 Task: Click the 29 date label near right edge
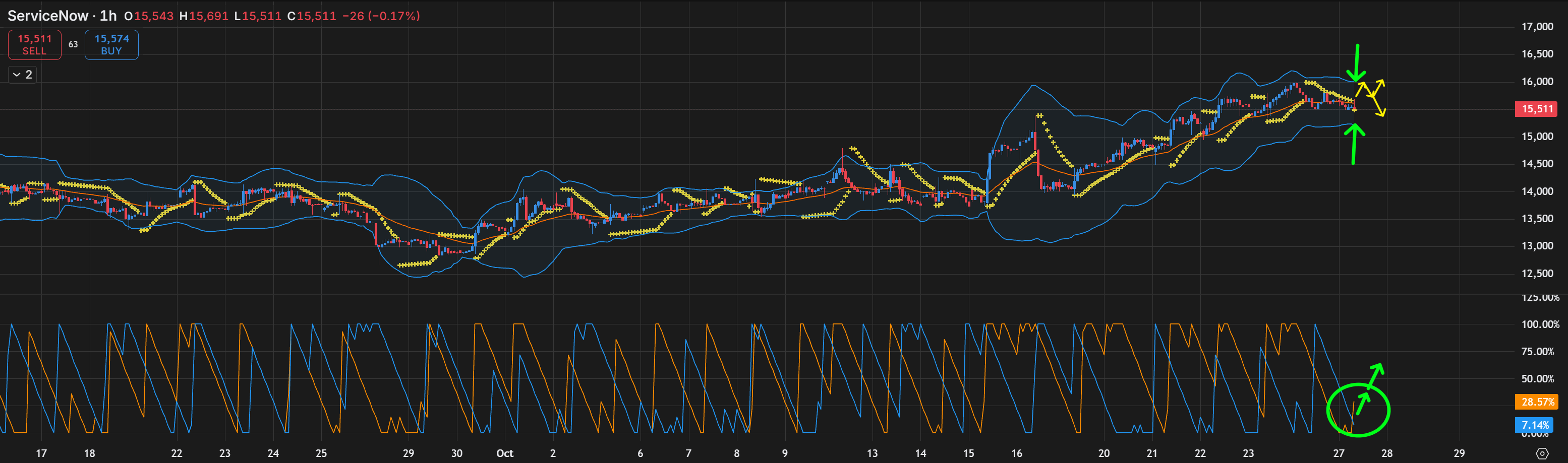pos(1459,453)
